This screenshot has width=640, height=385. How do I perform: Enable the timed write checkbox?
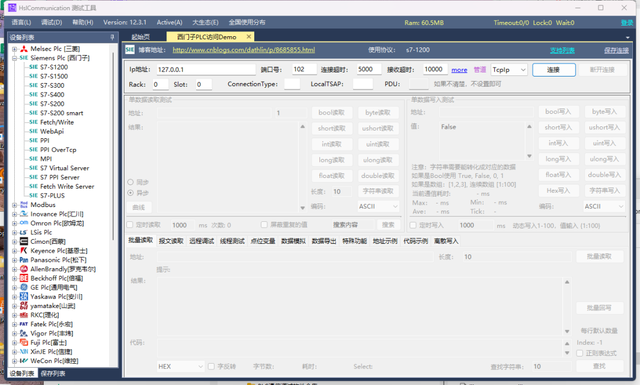[x=413, y=225]
